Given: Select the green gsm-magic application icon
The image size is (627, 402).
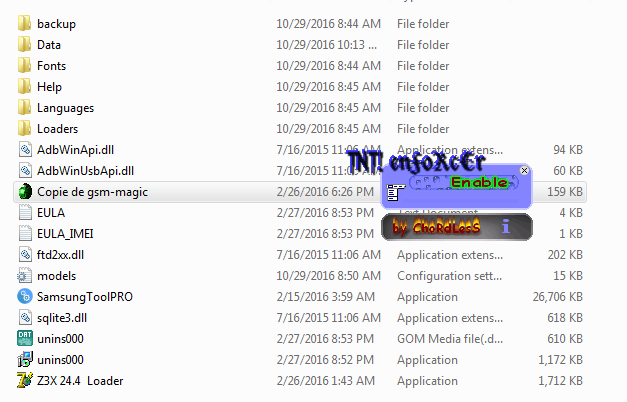Looking at the screenshot, I should 25,192.
